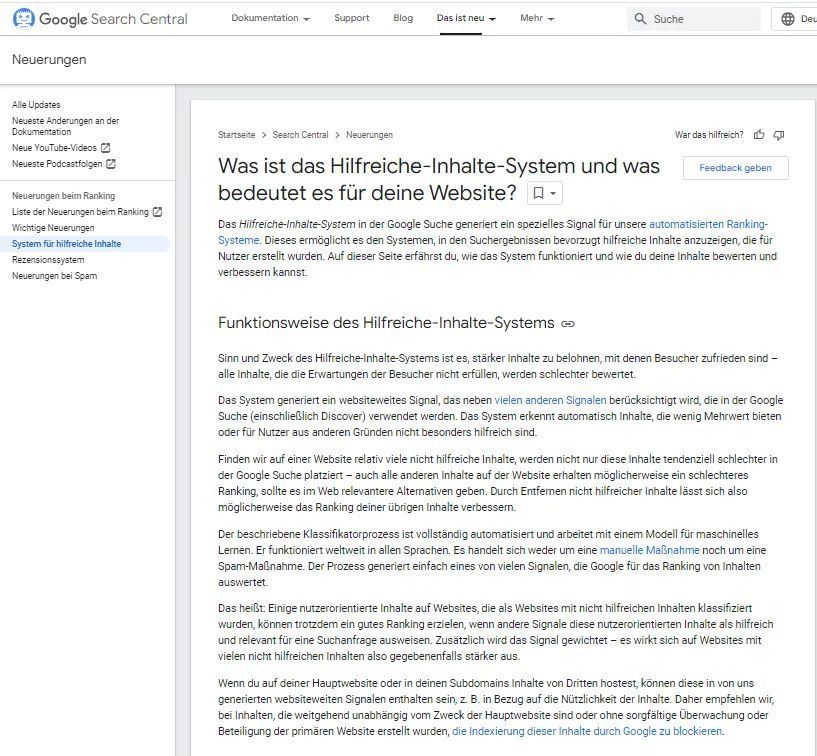
Task: Open the bookmark dropdown arrow by the title
Action: pyautogui.click(x=553, y=193)
